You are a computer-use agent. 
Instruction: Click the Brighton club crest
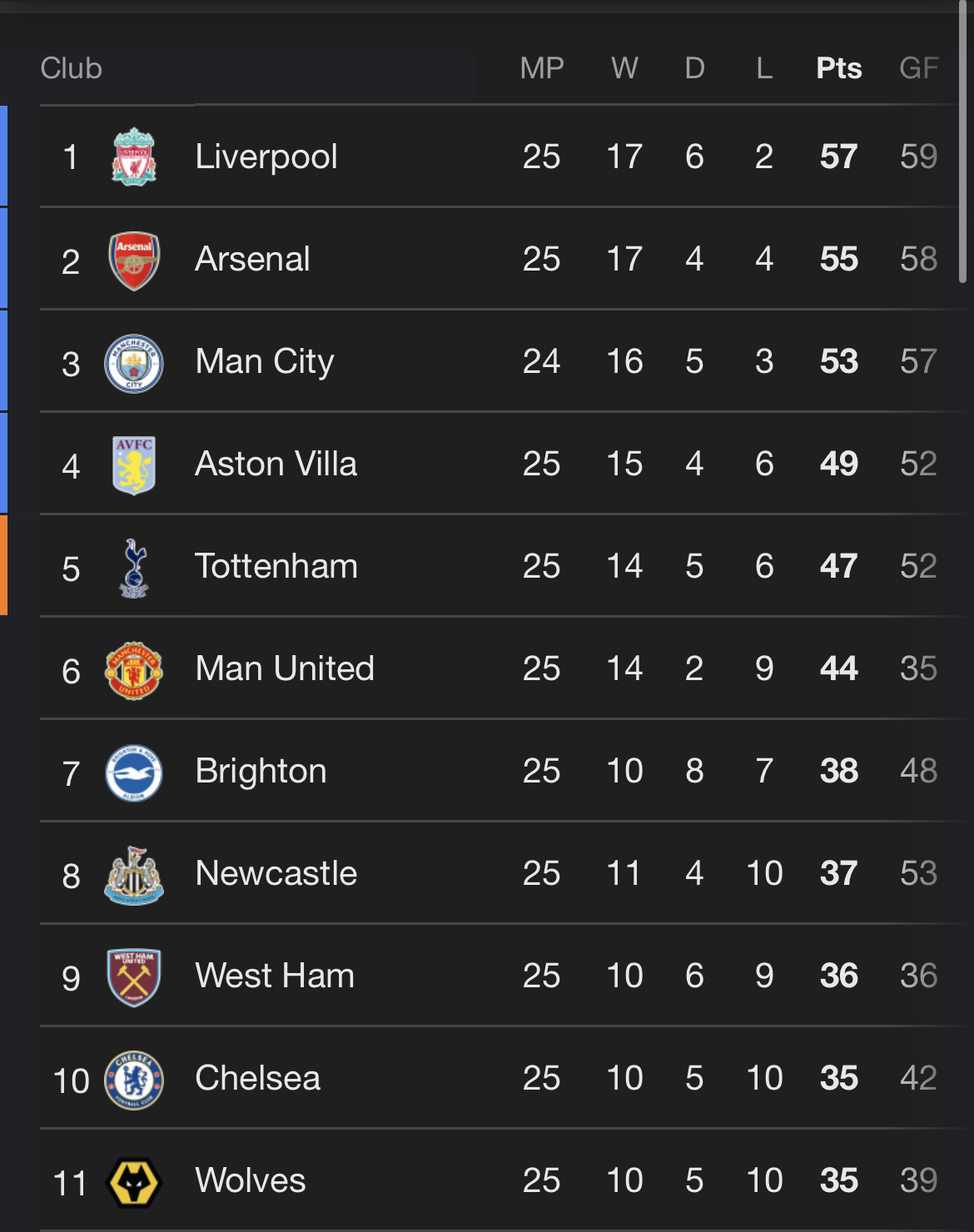134,772
